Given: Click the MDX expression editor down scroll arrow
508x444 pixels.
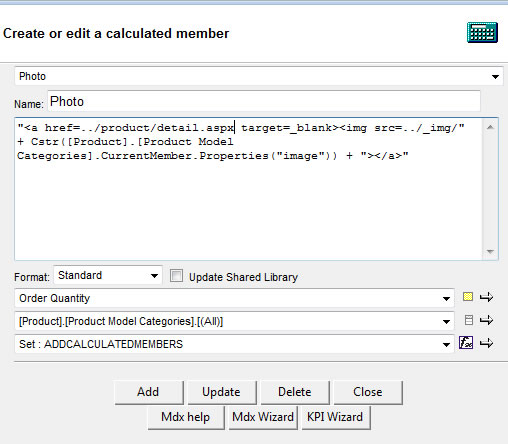Looking at the screenshot, I should coord(490,251).
